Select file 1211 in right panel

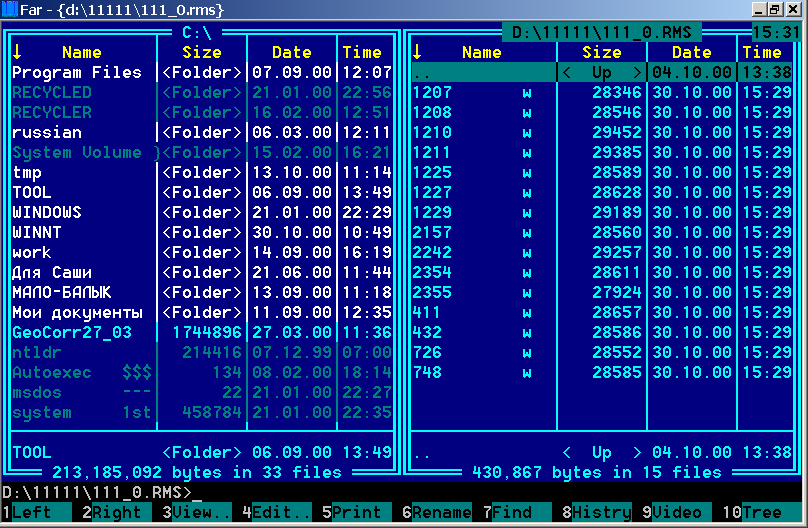(x=602, y=153)
